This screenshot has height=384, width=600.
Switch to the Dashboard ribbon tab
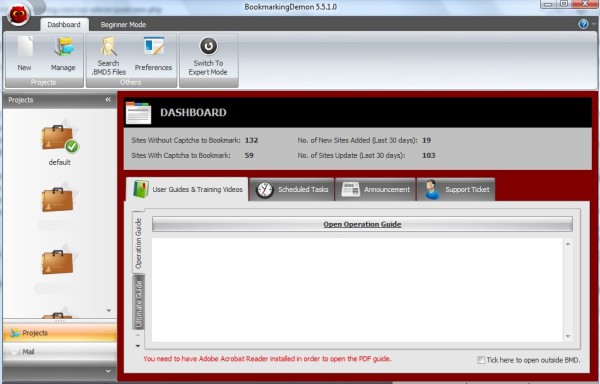pyautogui.click(x=64, y=24)
